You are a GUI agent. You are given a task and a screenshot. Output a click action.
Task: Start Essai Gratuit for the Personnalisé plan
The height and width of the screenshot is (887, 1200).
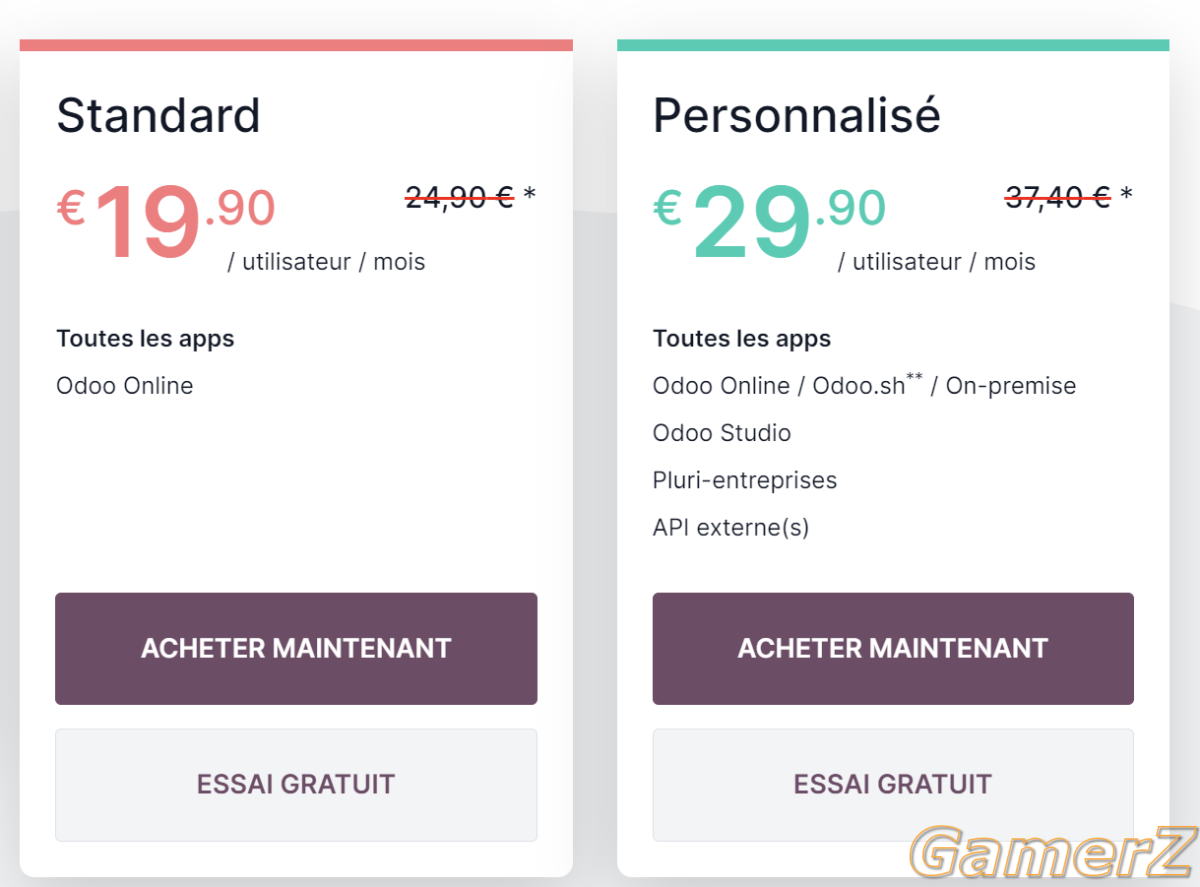click(x=893, y=785)
